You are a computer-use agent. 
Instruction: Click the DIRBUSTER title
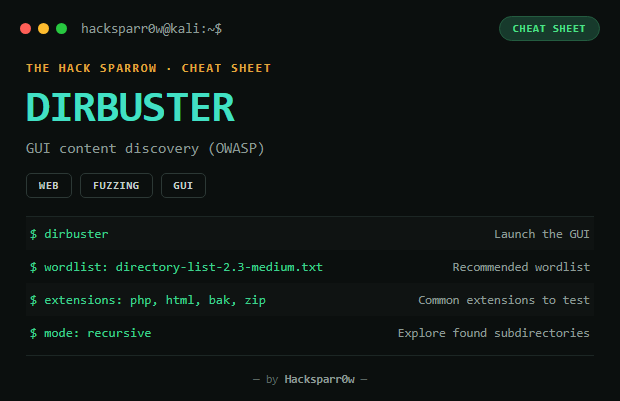(x=130, y=108)
